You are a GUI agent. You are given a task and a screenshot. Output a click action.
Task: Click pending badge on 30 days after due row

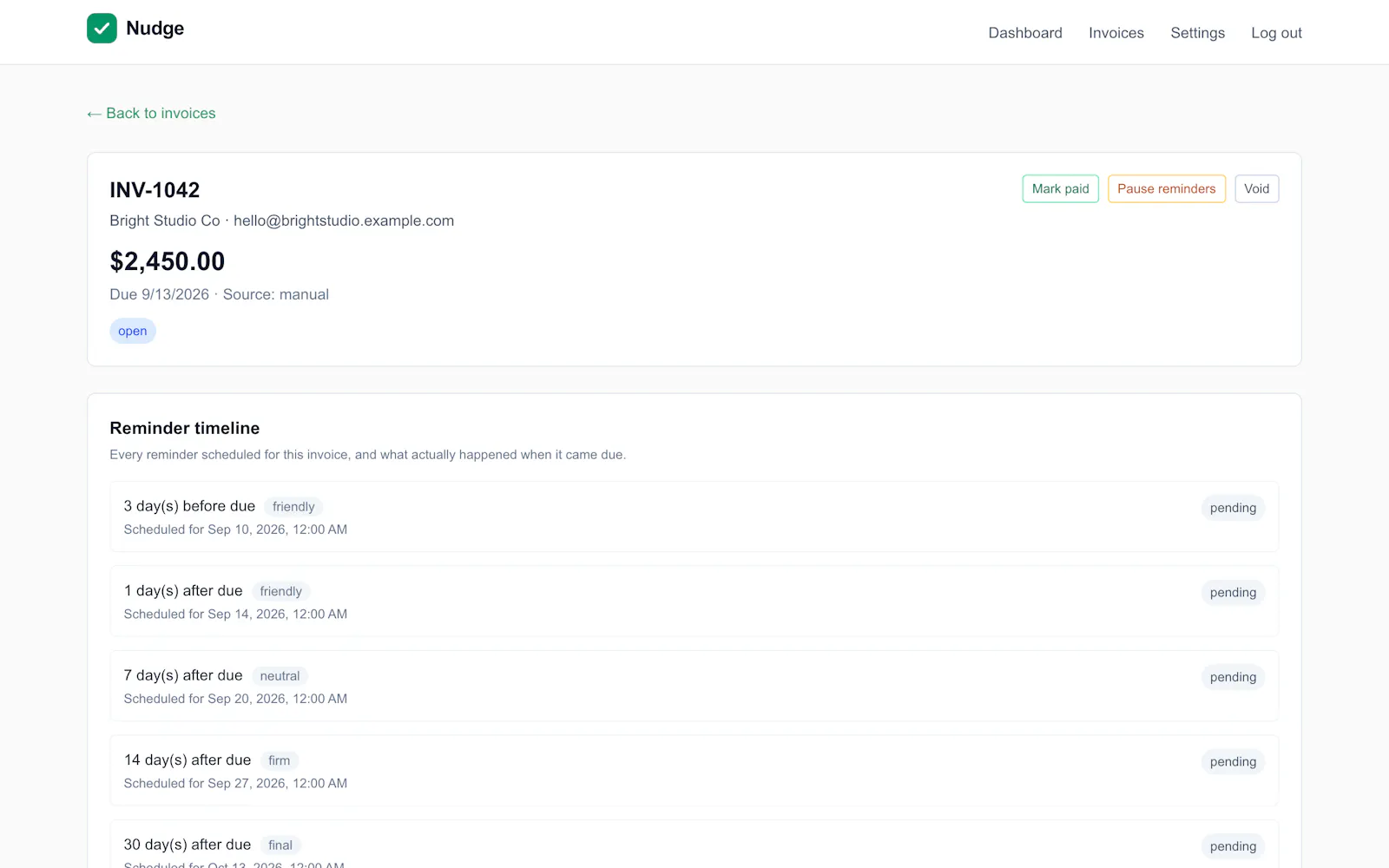1233,846
